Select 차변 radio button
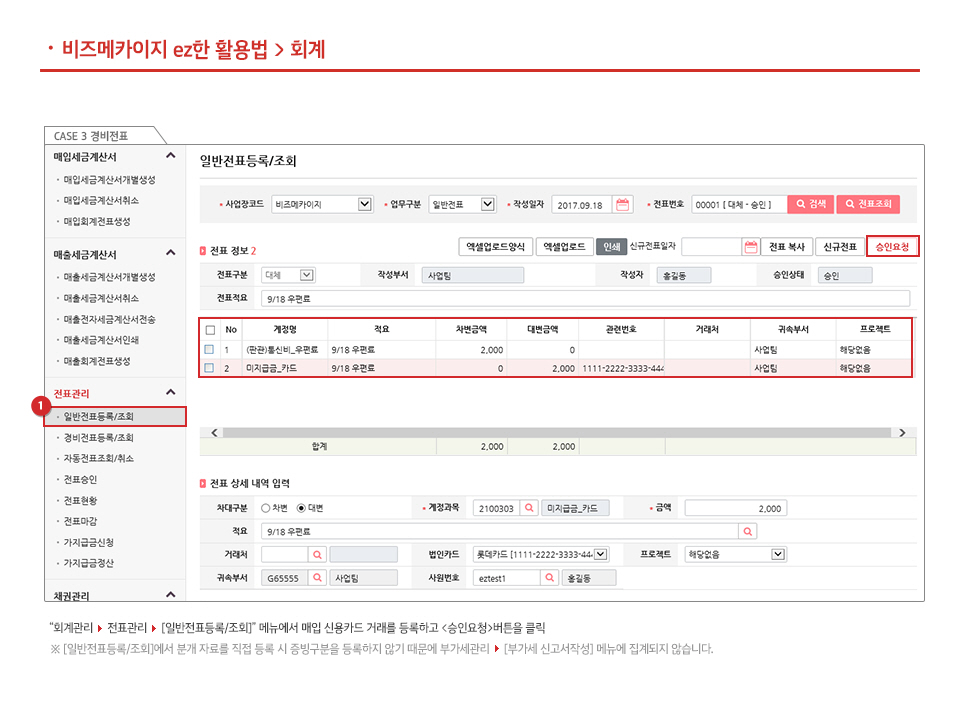This screenshot has width=960, height=720. click(266, 508)
